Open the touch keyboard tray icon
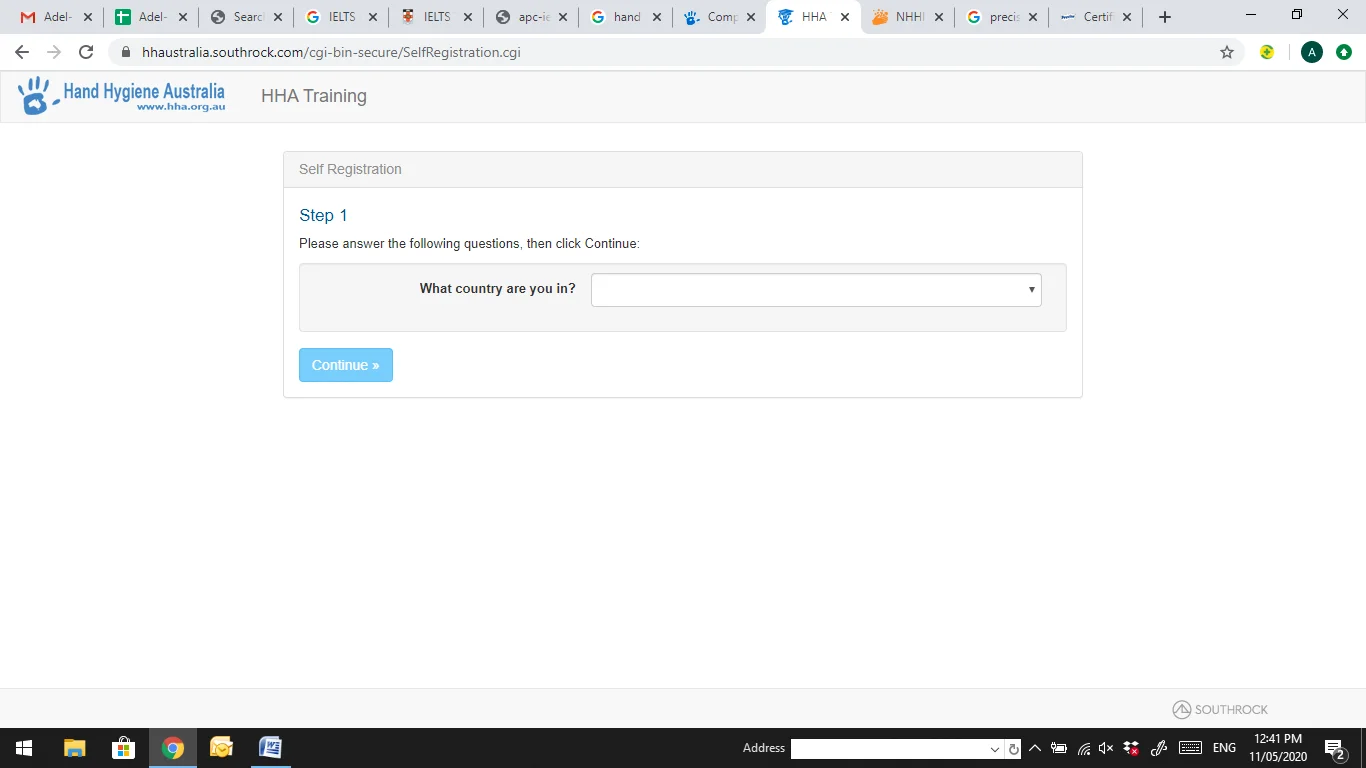The width and height of the screenshot is (1366, 768). pos(1190,748)
